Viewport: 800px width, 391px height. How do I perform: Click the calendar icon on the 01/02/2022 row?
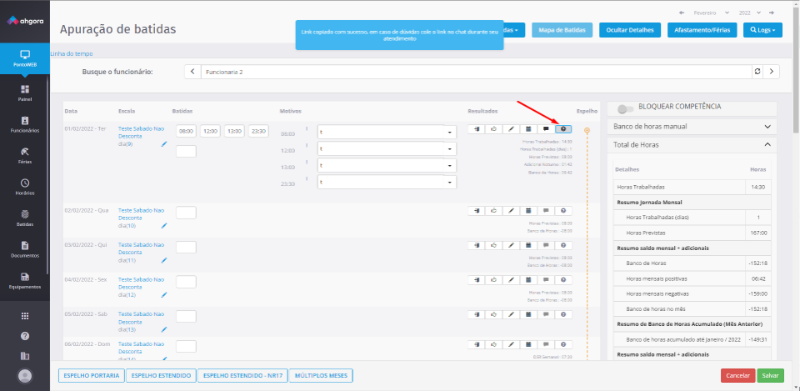click(529, 129)
